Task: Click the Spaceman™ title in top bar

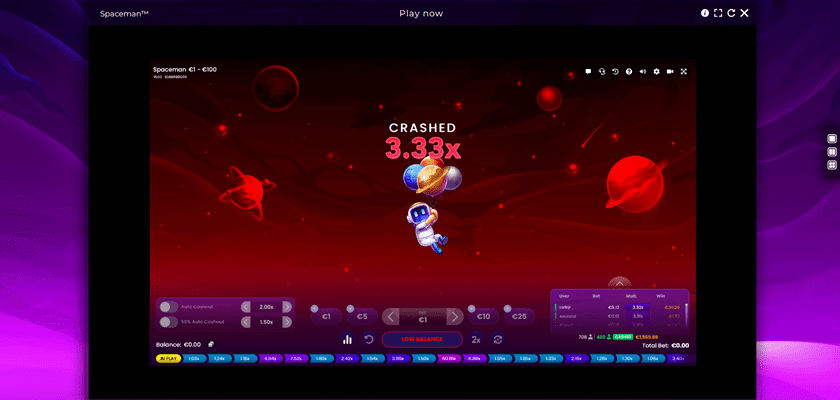Action: (x=124, y=14)
